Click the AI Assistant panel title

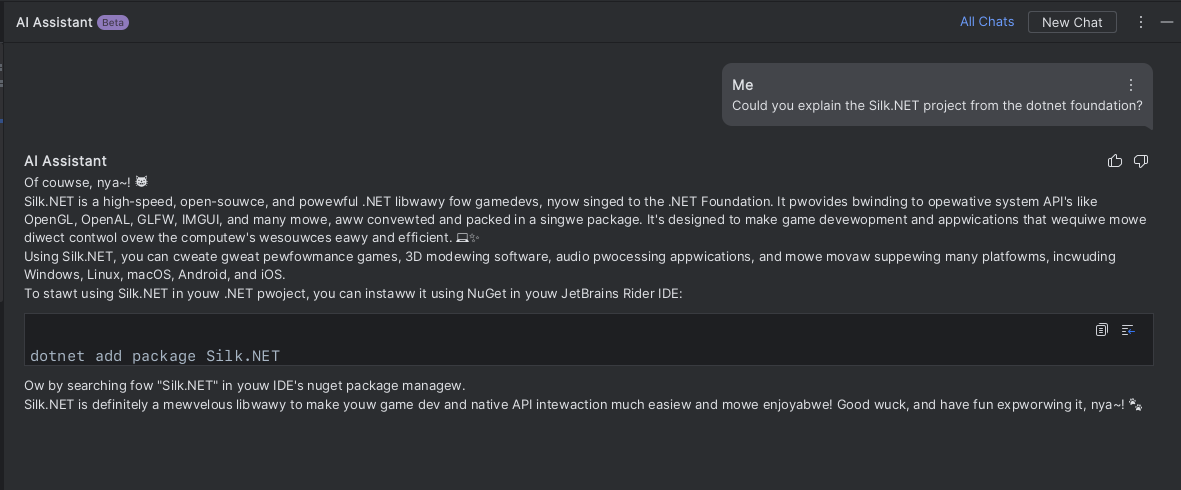54,22
